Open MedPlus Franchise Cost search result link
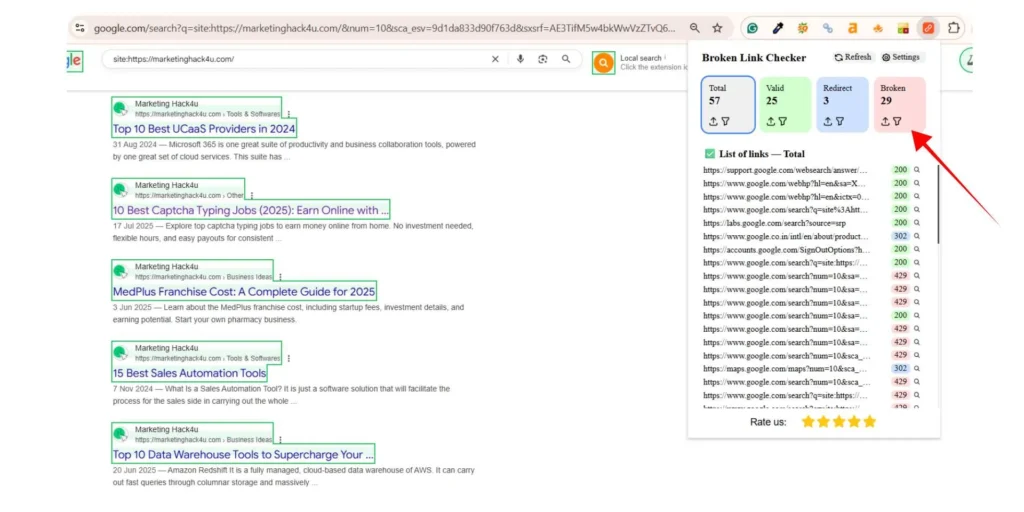 244,292
